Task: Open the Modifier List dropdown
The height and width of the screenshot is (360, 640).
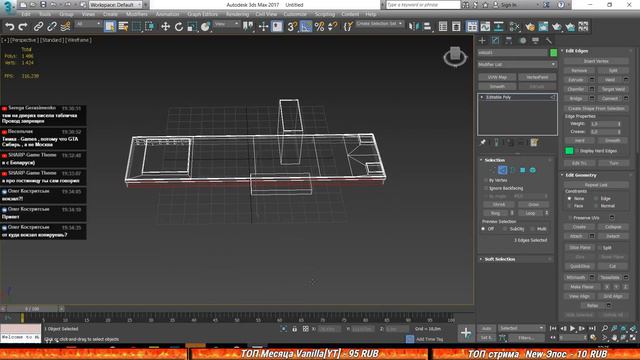Action: tap(517, 64)
